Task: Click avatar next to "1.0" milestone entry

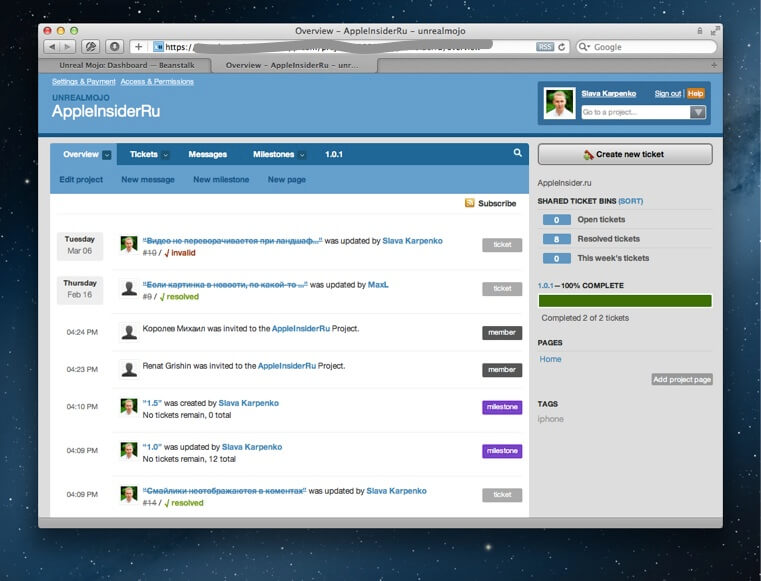Action: 129,450
